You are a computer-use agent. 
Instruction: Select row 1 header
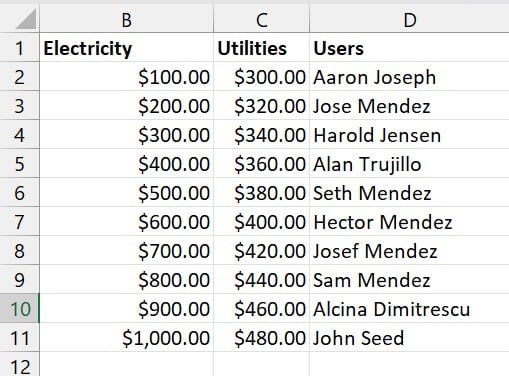[19, 47]
